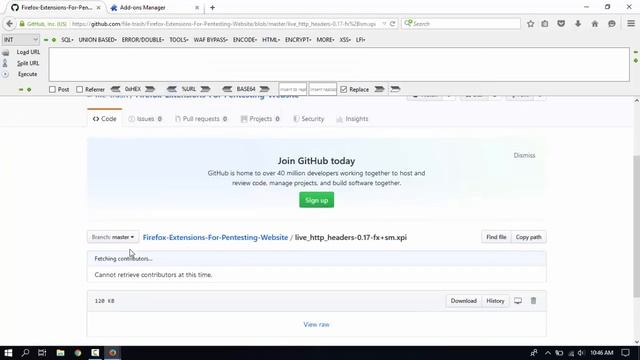The width and height of the screenshot is (640, 360).
Task: Open Task View on the taskbar
Action: pos(42,353)
